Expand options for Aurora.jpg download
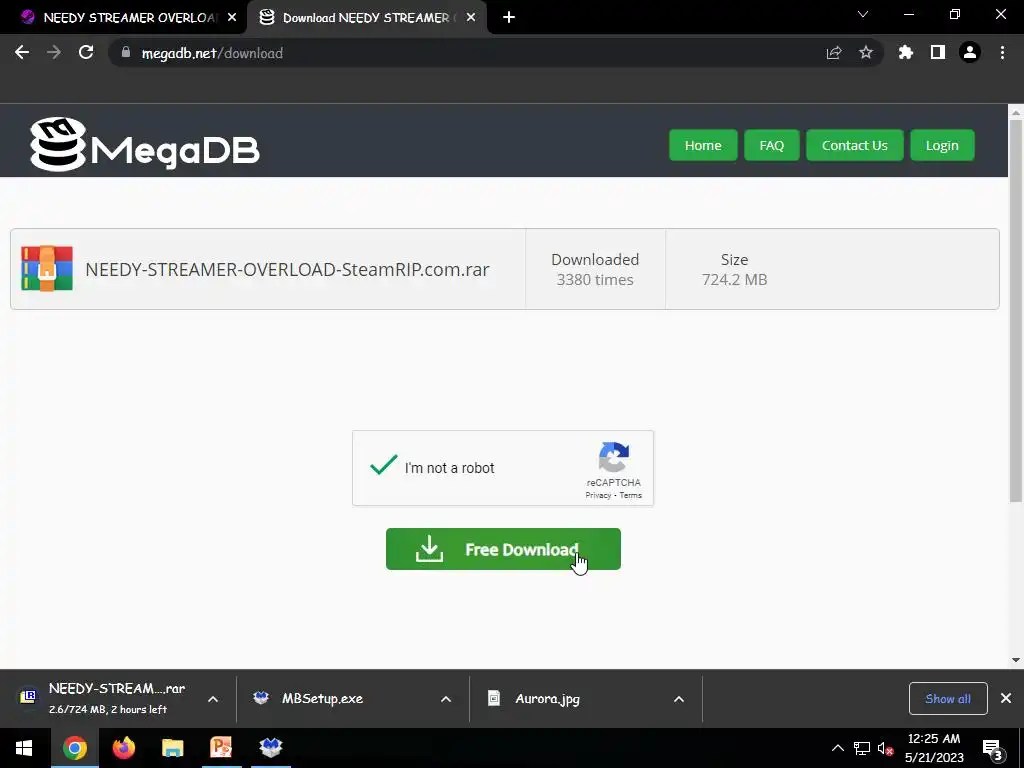 coord(679,699)
